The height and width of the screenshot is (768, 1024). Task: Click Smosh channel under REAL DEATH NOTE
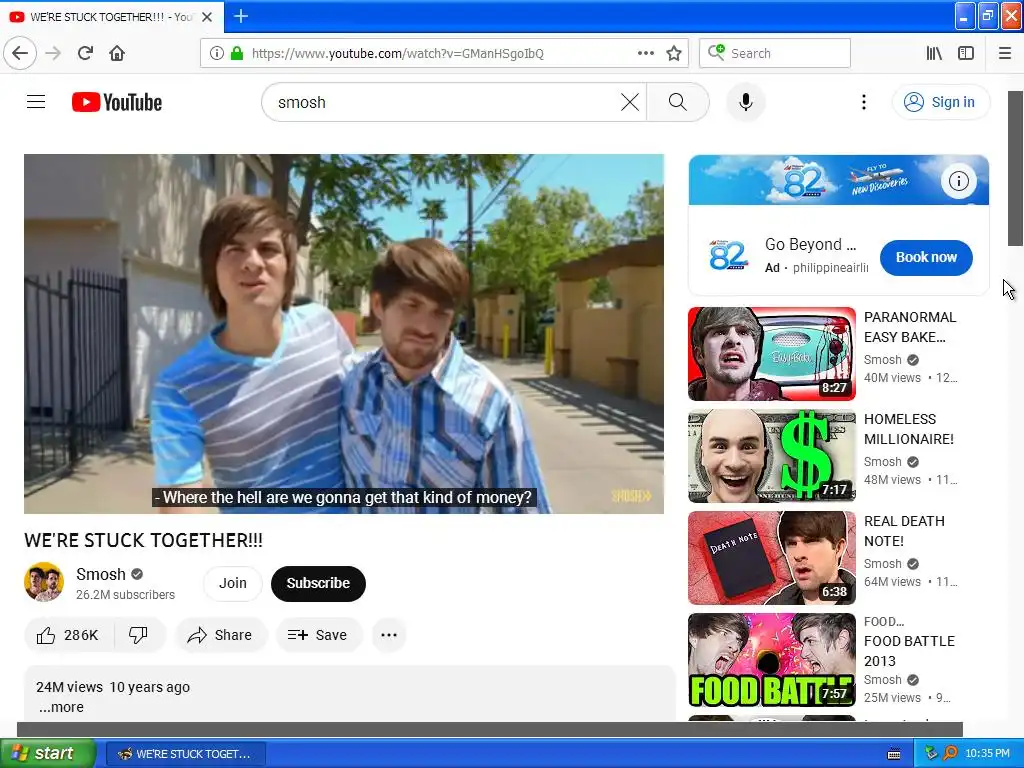[x=882, y=564]
